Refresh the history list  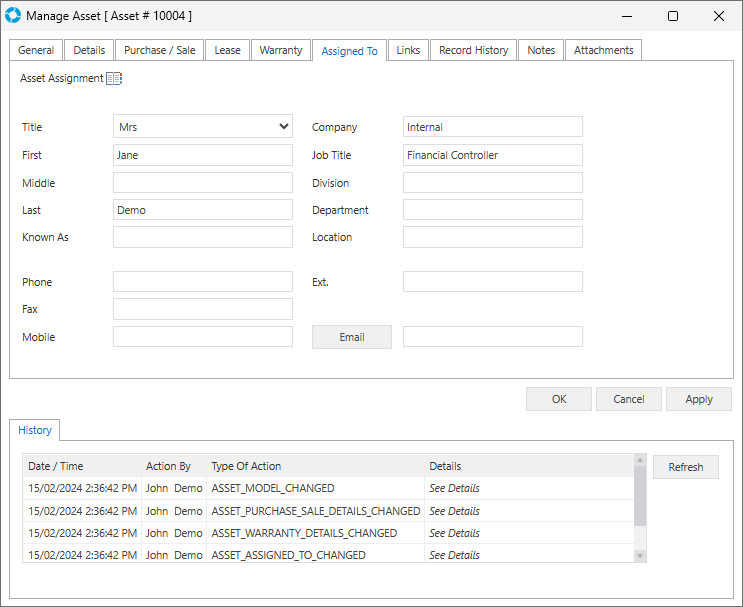point(685,467)
